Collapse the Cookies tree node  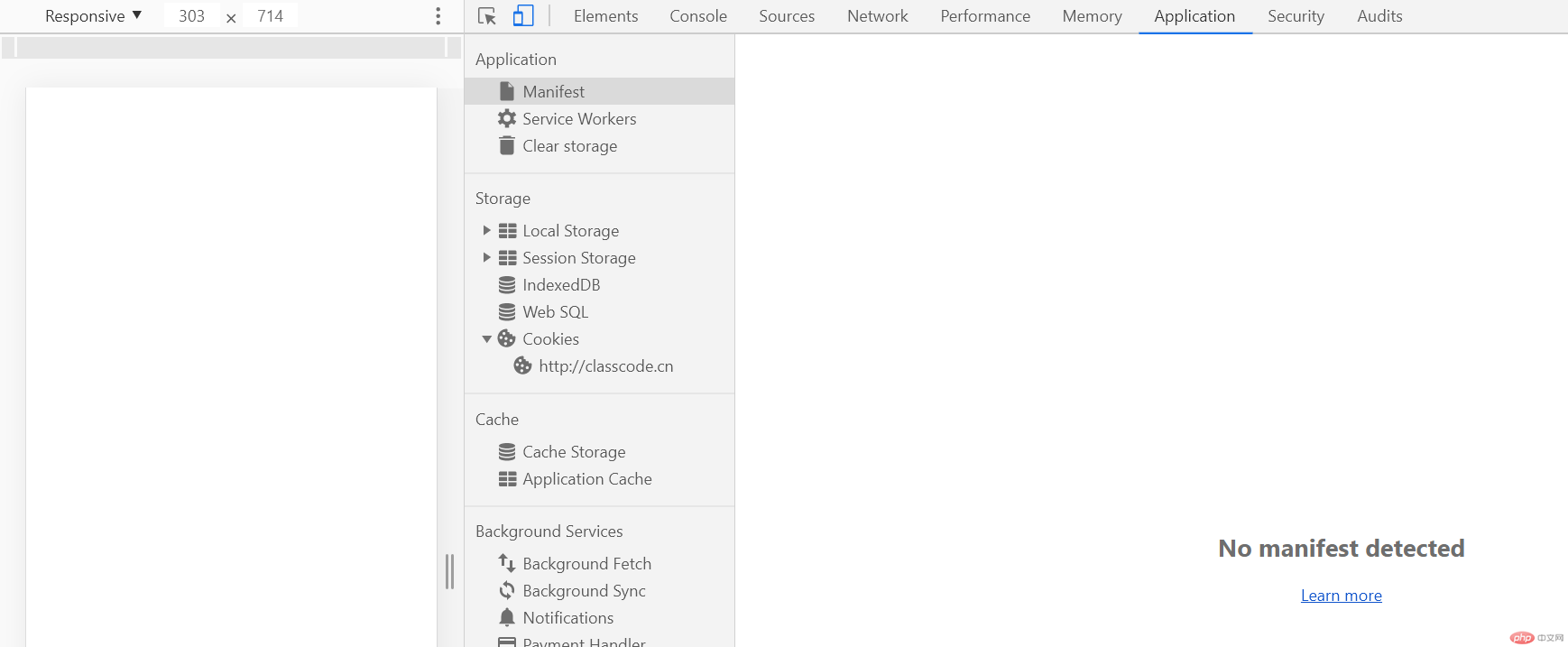click(x=486, y=339)
